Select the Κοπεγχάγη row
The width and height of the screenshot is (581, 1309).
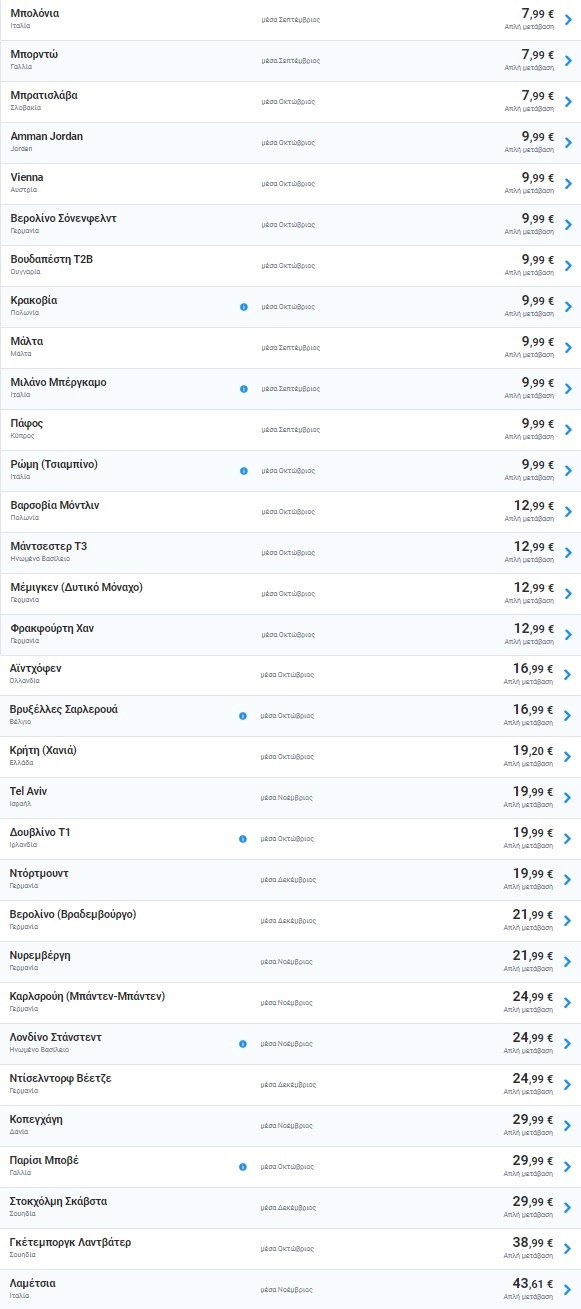coord(290,1126)
